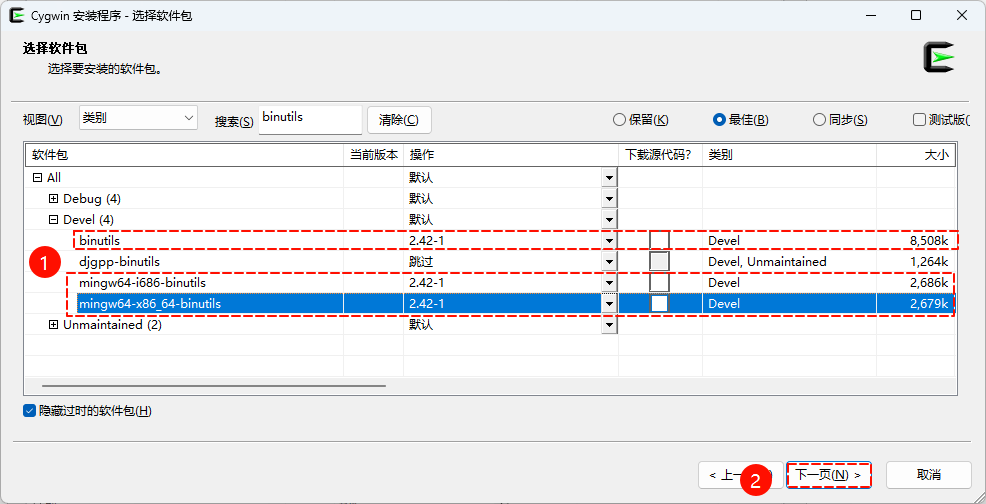The width and height of the screenshot is (986, 504).
Task: Expand the Debug (4) category
Action: 53,199
